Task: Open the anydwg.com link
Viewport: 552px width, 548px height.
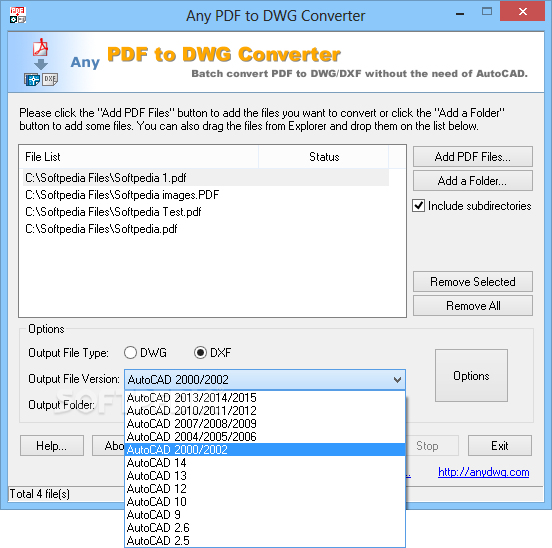Action: tap(483, 472)
